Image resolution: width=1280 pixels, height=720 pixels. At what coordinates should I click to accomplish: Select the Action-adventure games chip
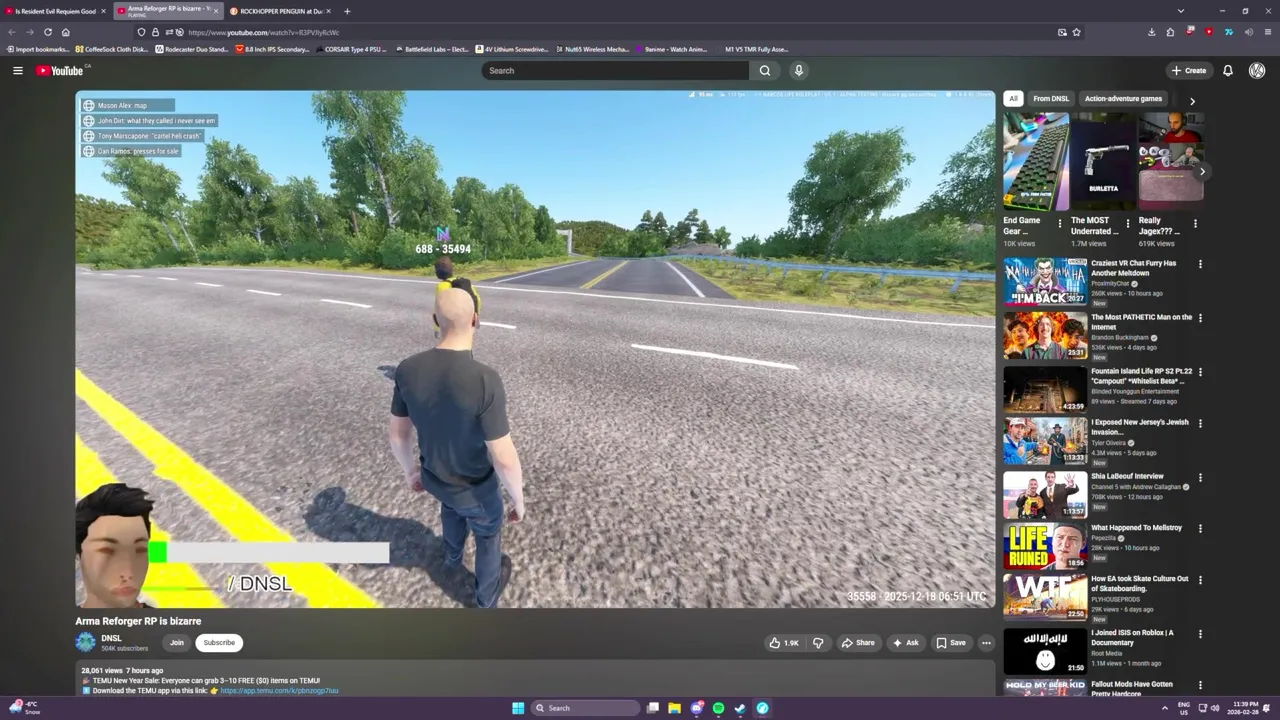1123,99
